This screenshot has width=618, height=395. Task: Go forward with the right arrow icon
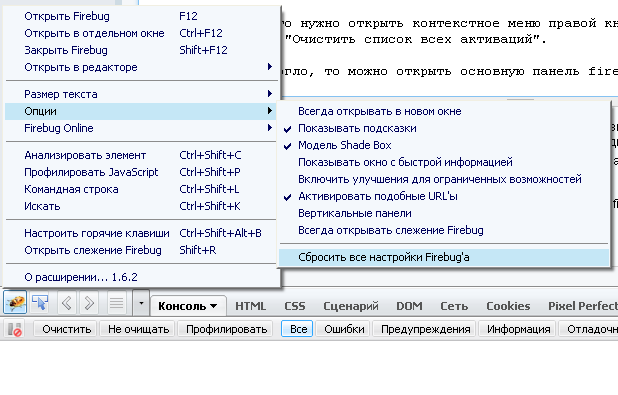point(89,303)
